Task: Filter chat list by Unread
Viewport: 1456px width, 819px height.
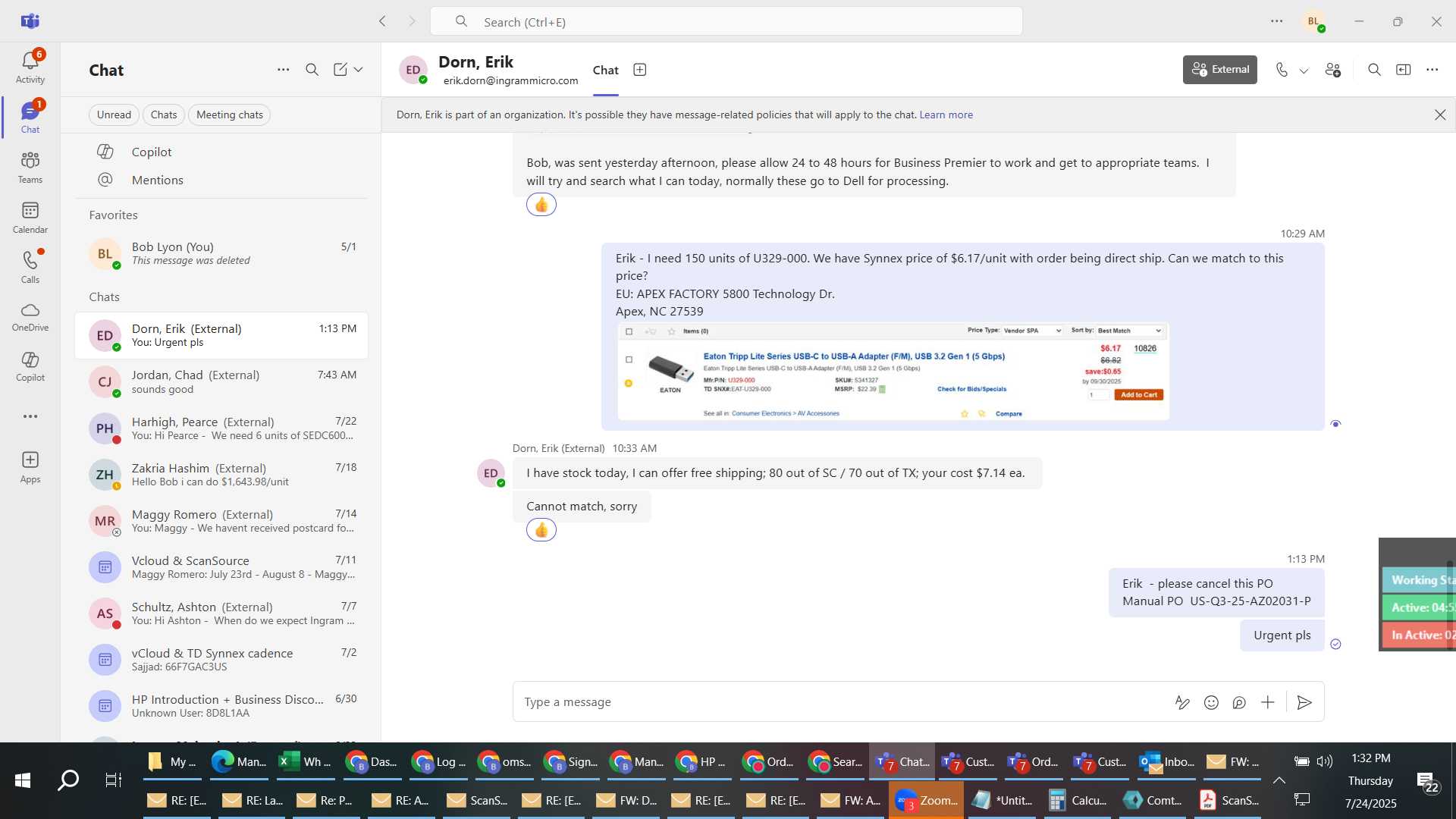Action: (x=114, y=115)
